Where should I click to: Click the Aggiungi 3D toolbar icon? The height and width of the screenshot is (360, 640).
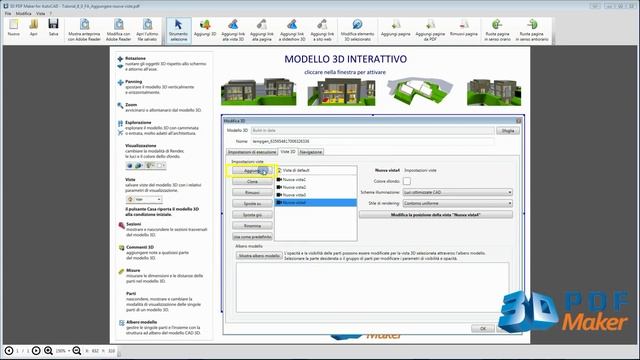coord(205,28)
